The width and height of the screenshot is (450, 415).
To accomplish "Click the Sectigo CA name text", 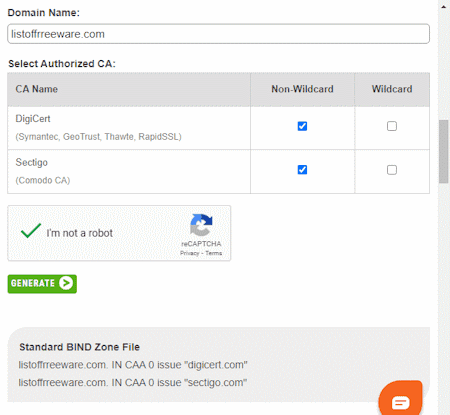I will click(x=31, y=162).
